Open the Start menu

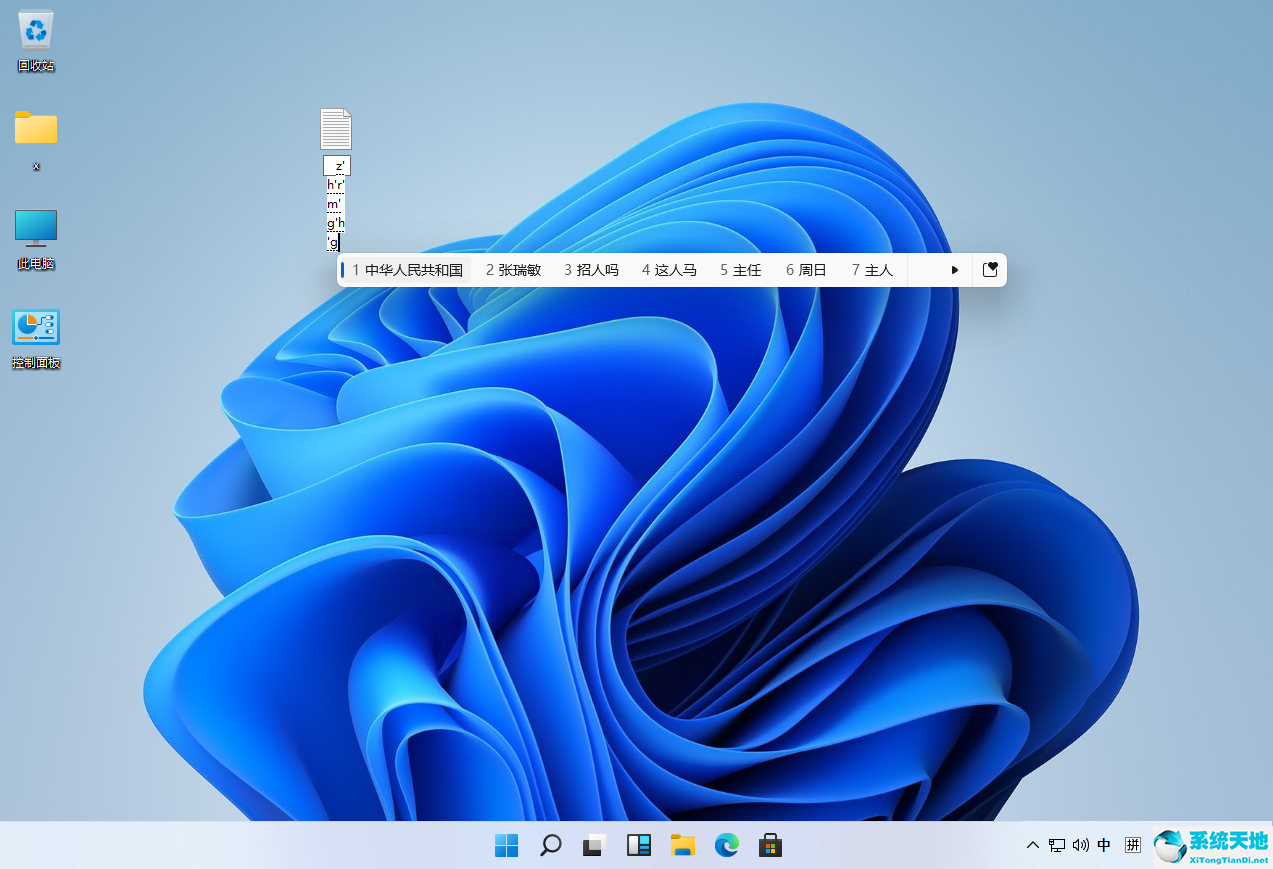[x=506, y=844]
